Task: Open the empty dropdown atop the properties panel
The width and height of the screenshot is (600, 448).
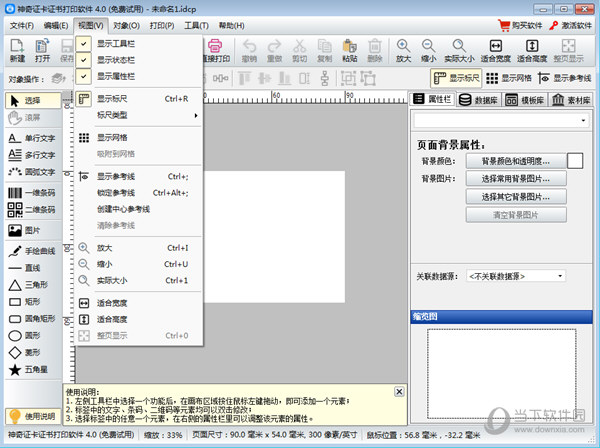Action: coord(501,121)
